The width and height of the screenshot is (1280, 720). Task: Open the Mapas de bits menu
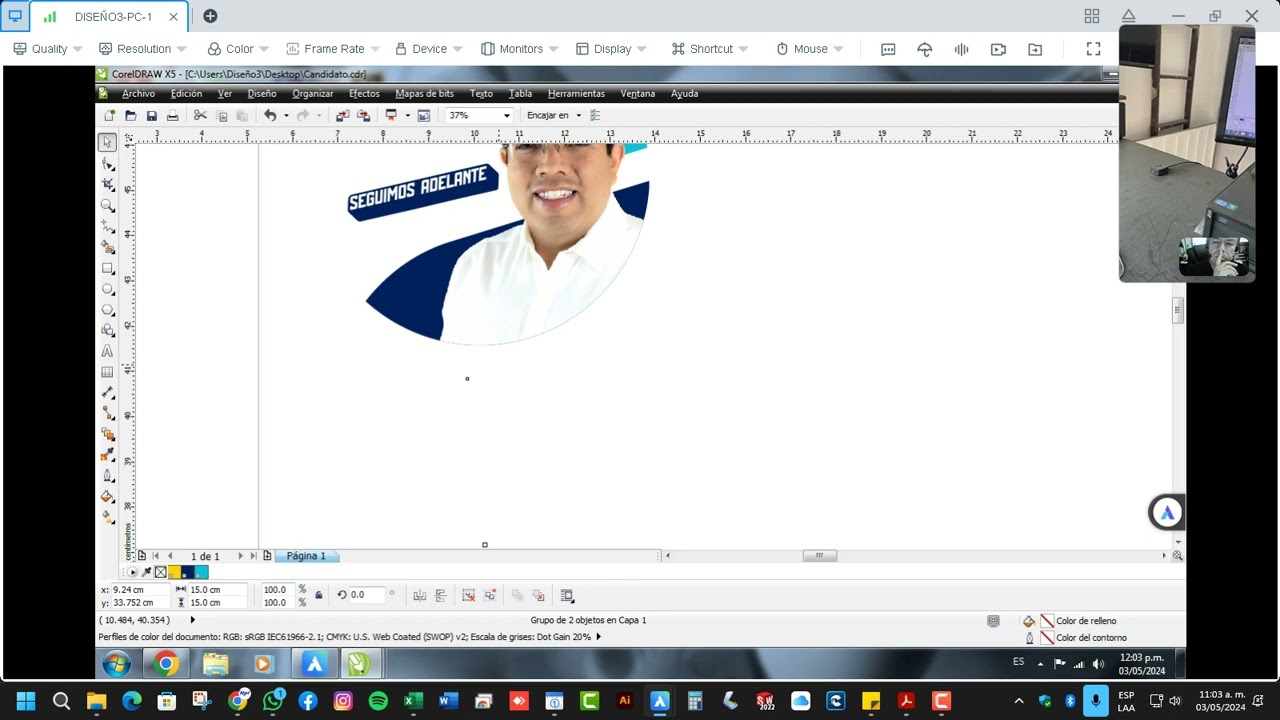[x=424, y=94]
